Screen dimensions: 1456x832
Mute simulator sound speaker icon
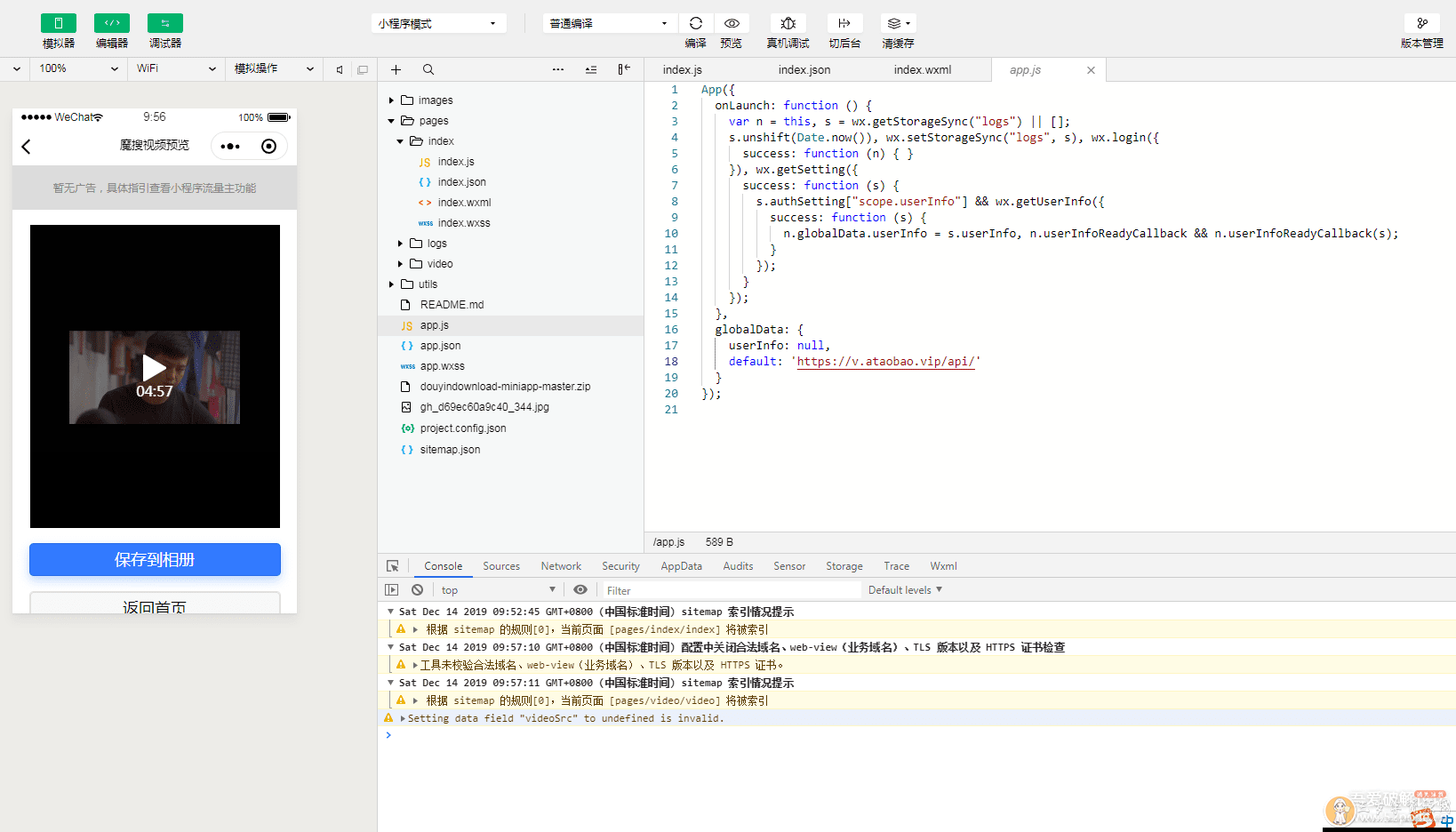[x=340, y=69]
